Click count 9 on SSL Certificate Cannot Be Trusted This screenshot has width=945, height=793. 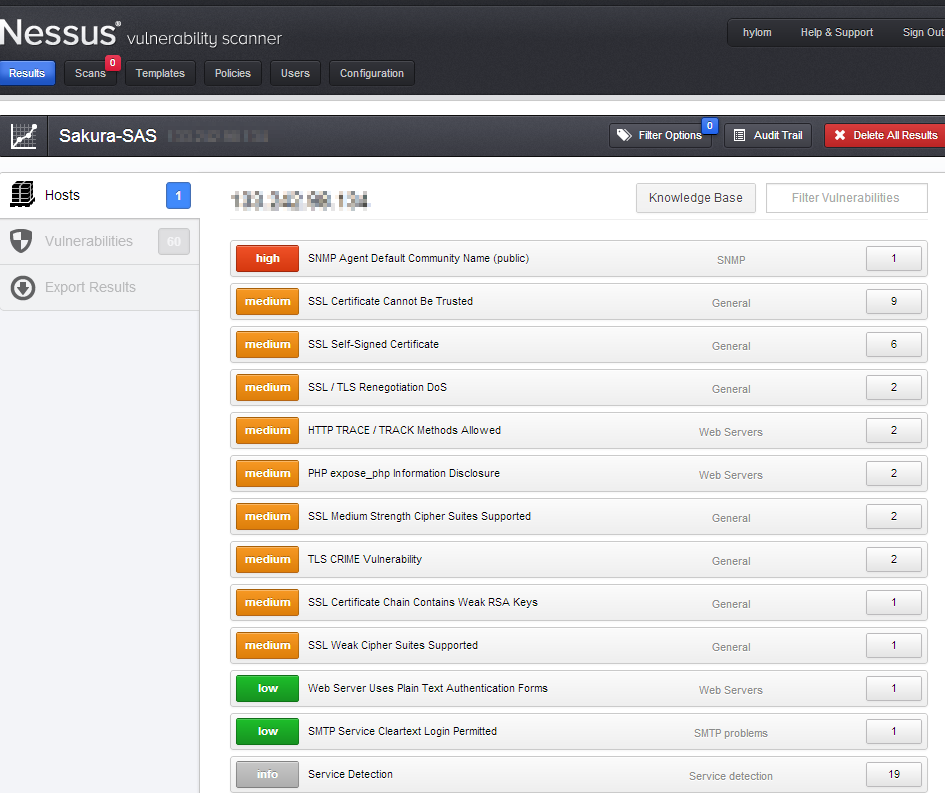pos(894,301)
